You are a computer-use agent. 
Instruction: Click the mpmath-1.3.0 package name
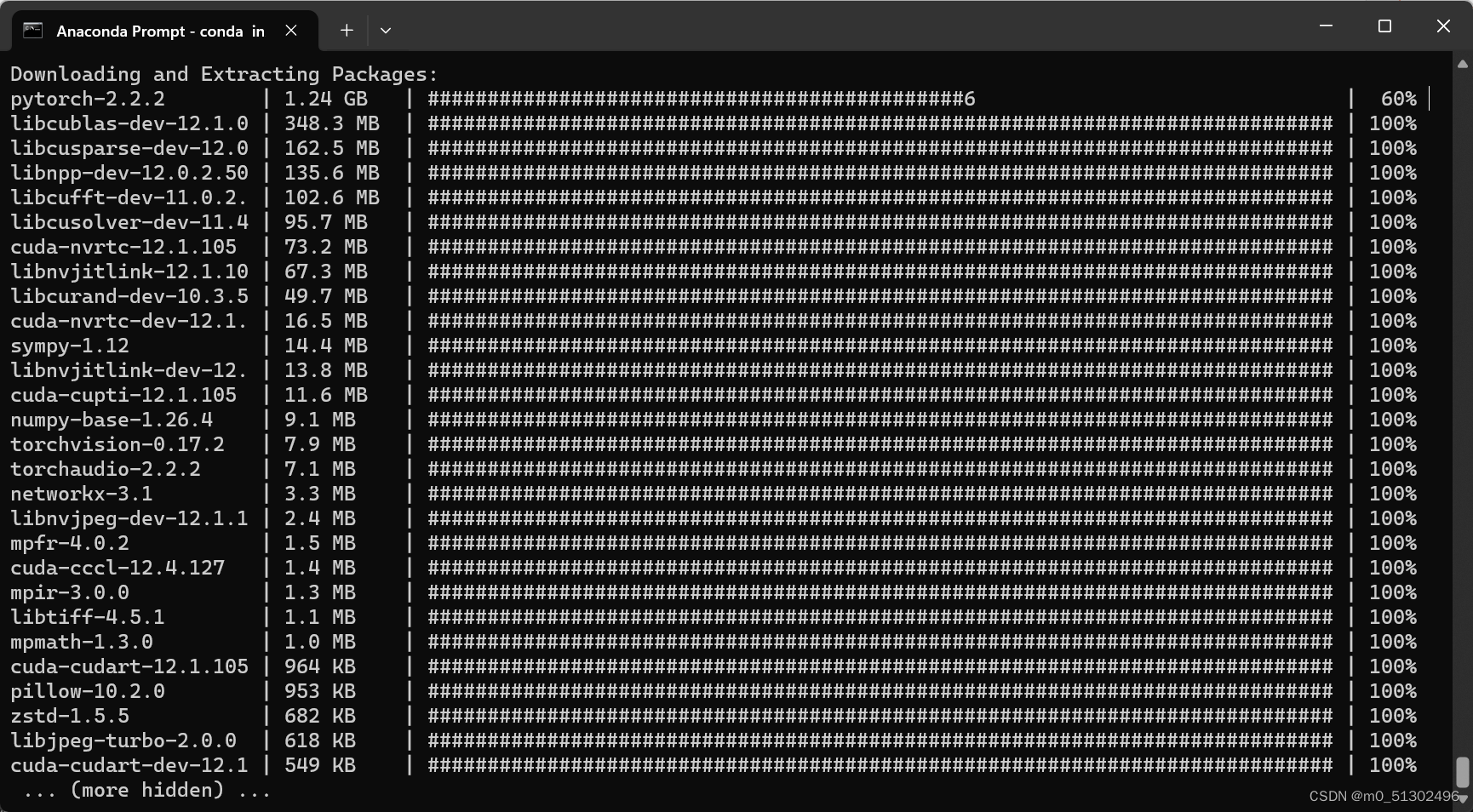click(x=82, y=642)
